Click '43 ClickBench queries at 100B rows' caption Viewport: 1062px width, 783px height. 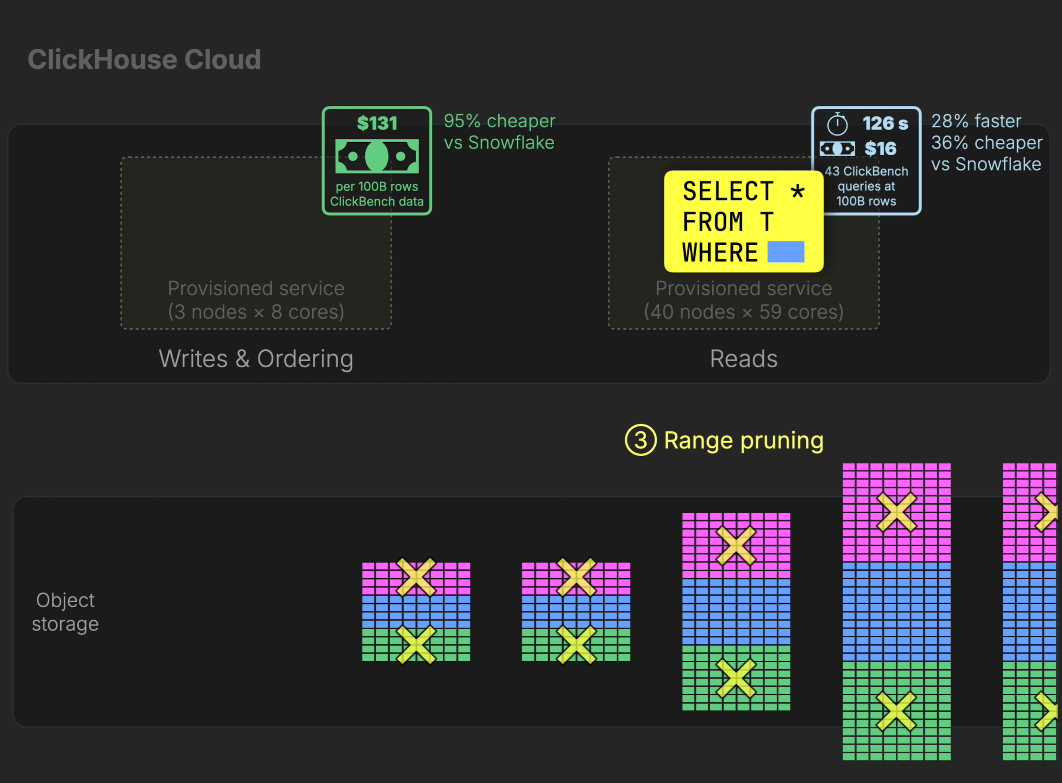[866, 186]
